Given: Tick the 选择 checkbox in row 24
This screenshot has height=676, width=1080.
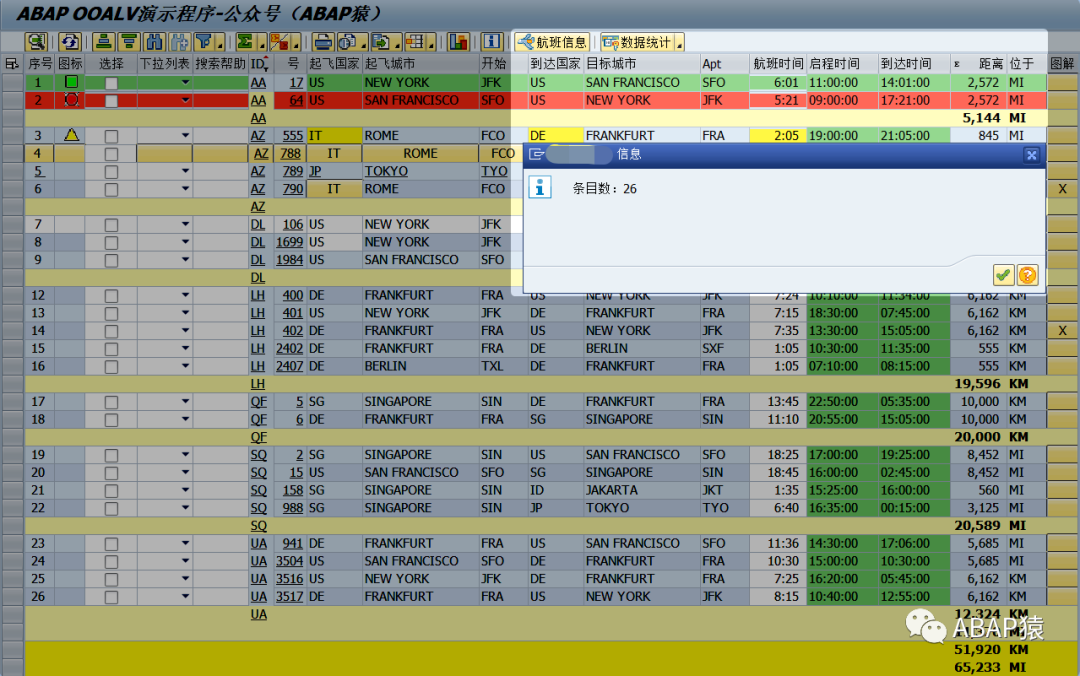Looking at the screenshot, I should point(111,562).
